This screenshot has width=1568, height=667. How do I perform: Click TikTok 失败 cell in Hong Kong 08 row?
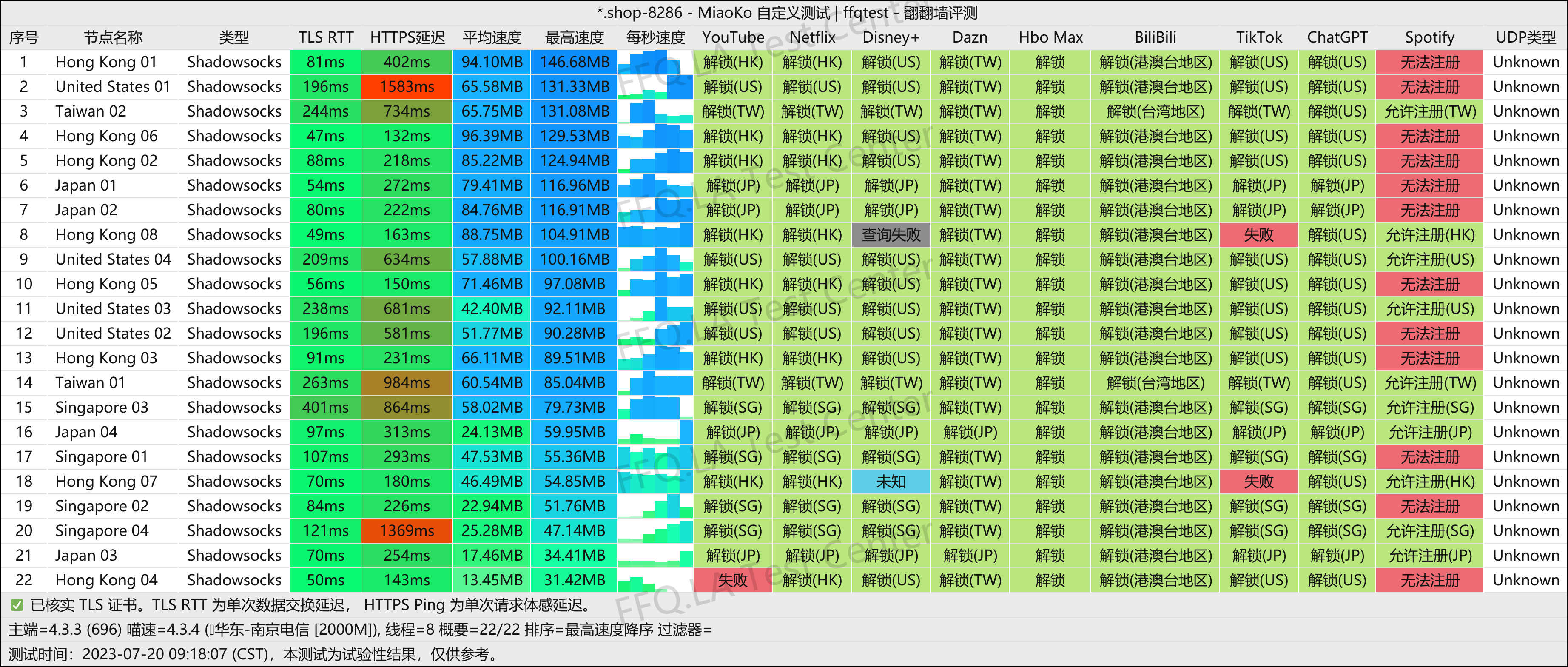[1258, 234]
